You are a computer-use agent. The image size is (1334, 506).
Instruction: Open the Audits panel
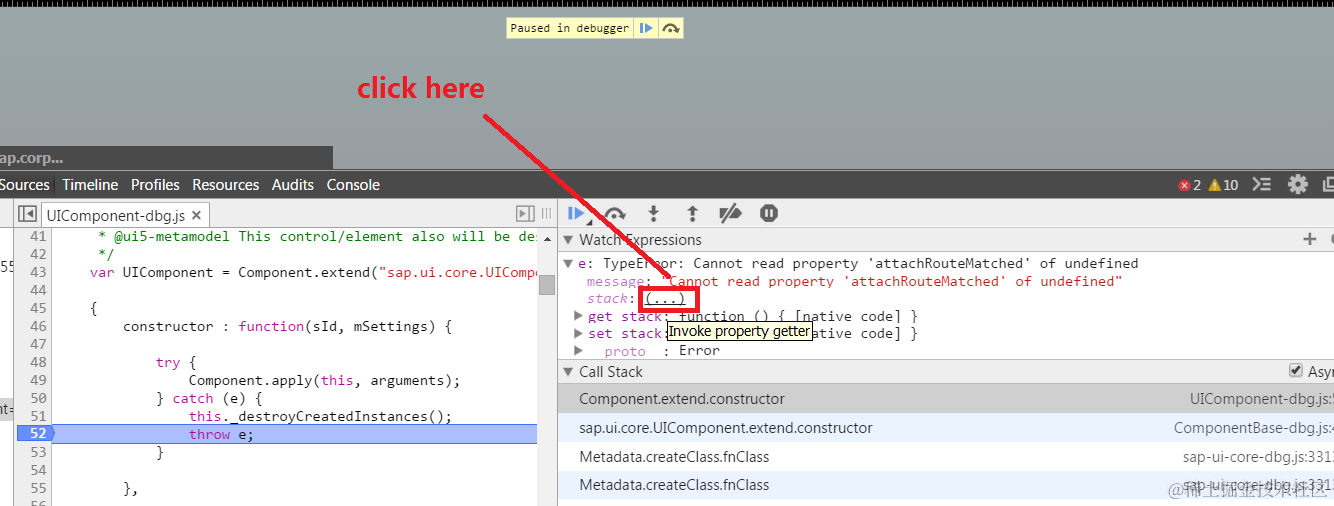[x=293, y=185]
